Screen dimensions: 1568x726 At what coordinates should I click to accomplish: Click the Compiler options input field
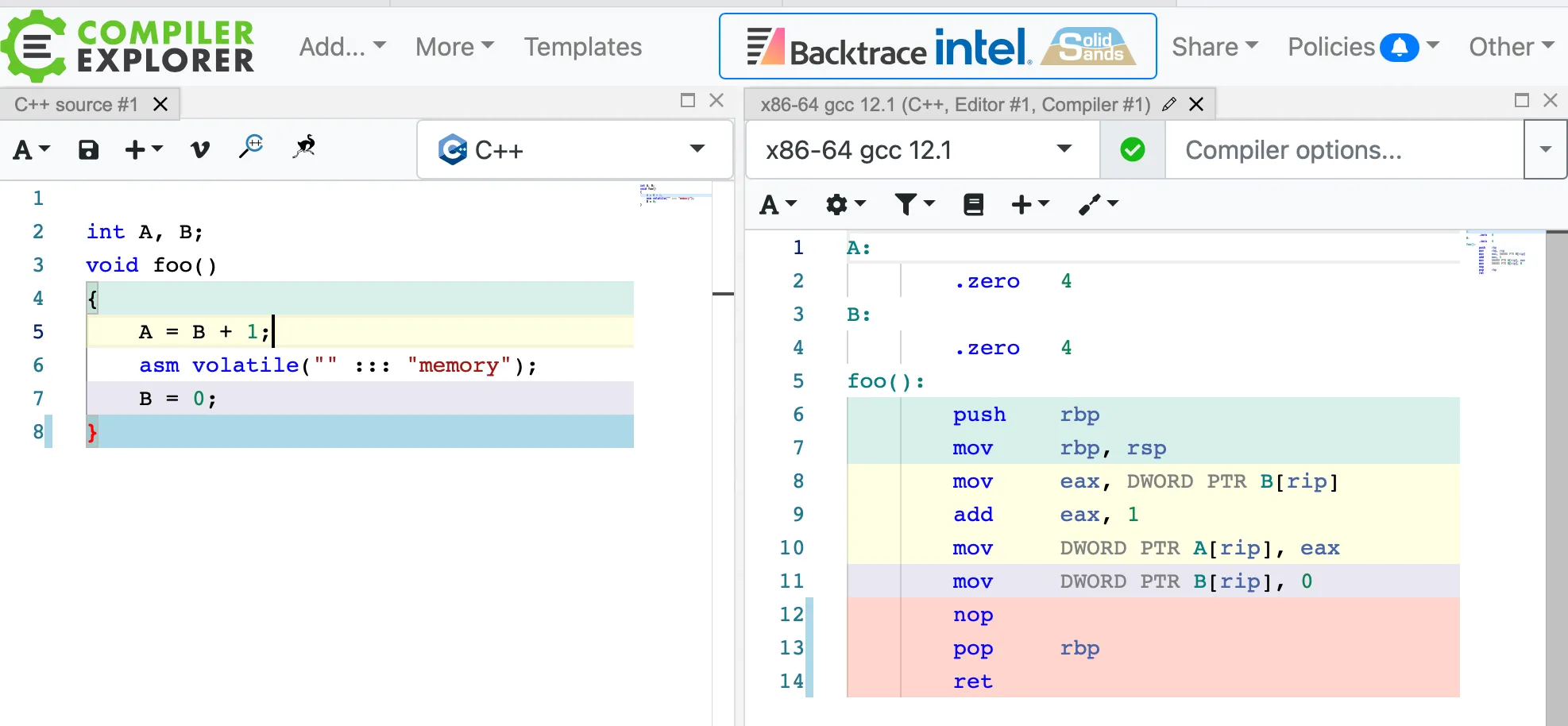point(1345,149)
